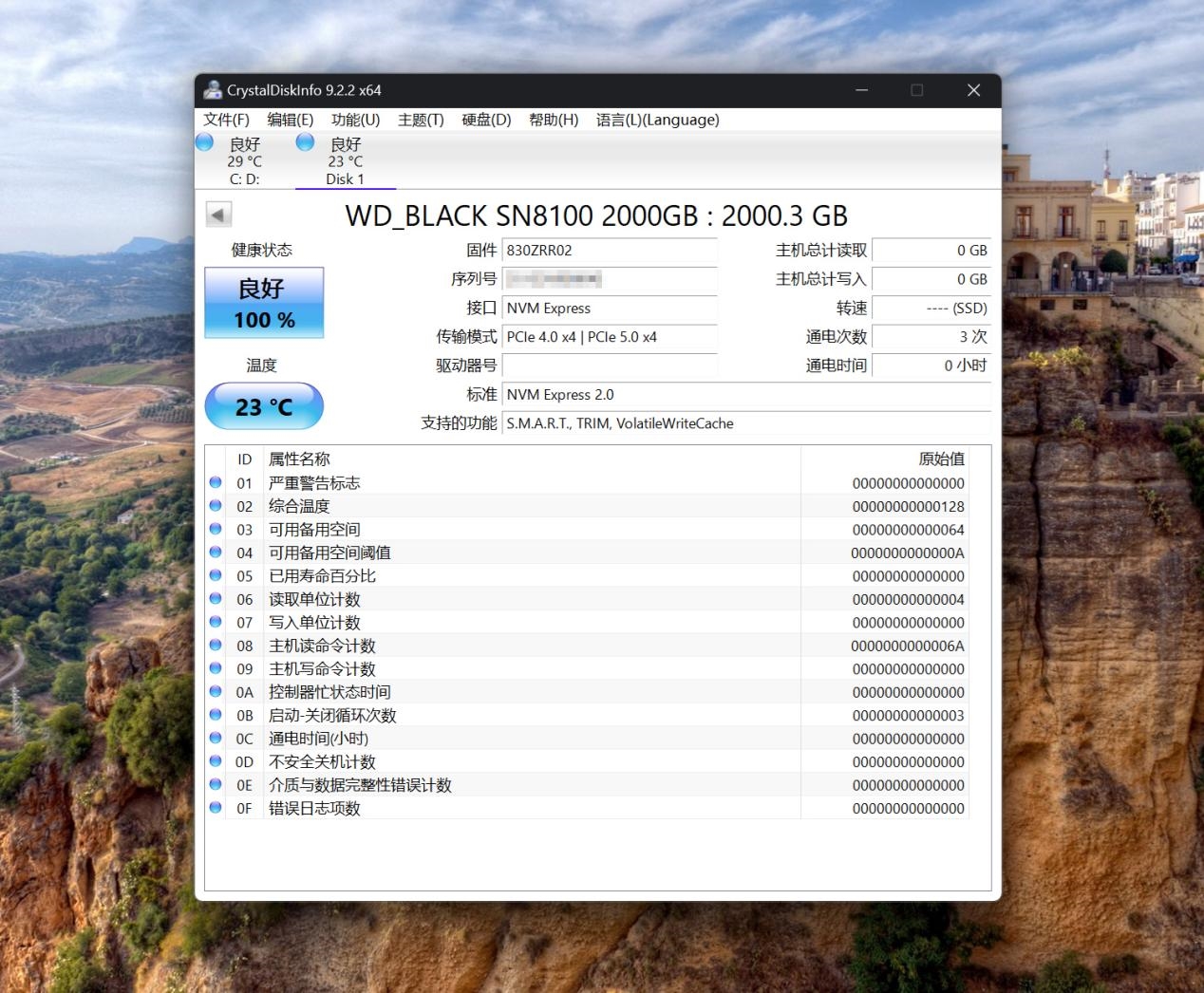Image resolution: width=1204 pixels, height=993 pixels.
Task: Click the blue status orb for C: D: disk
Action: pyautogui.click(x=204, y=142)
